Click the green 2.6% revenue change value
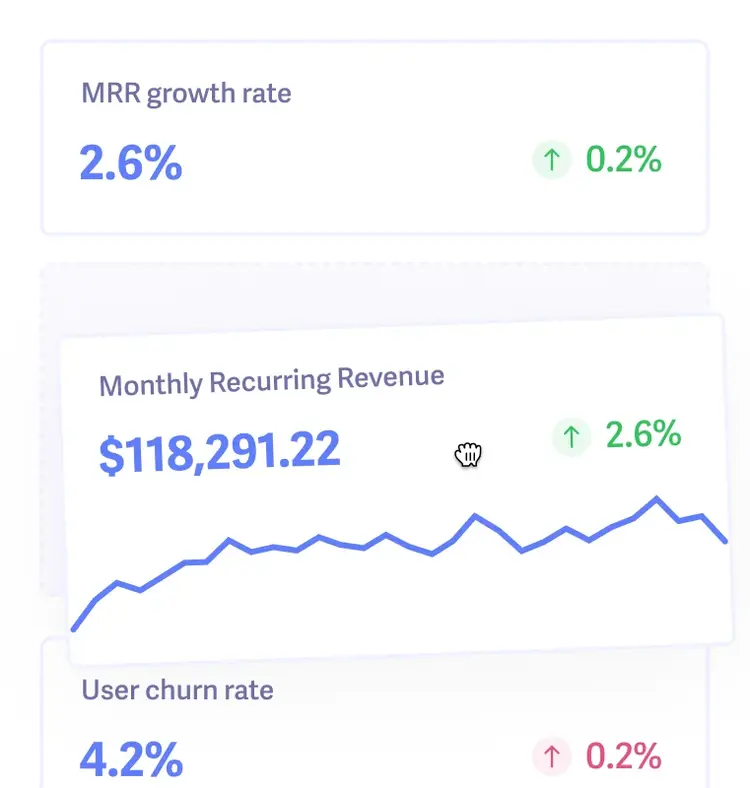The height and width of the screenshot is (788, 750). [643, 434]
